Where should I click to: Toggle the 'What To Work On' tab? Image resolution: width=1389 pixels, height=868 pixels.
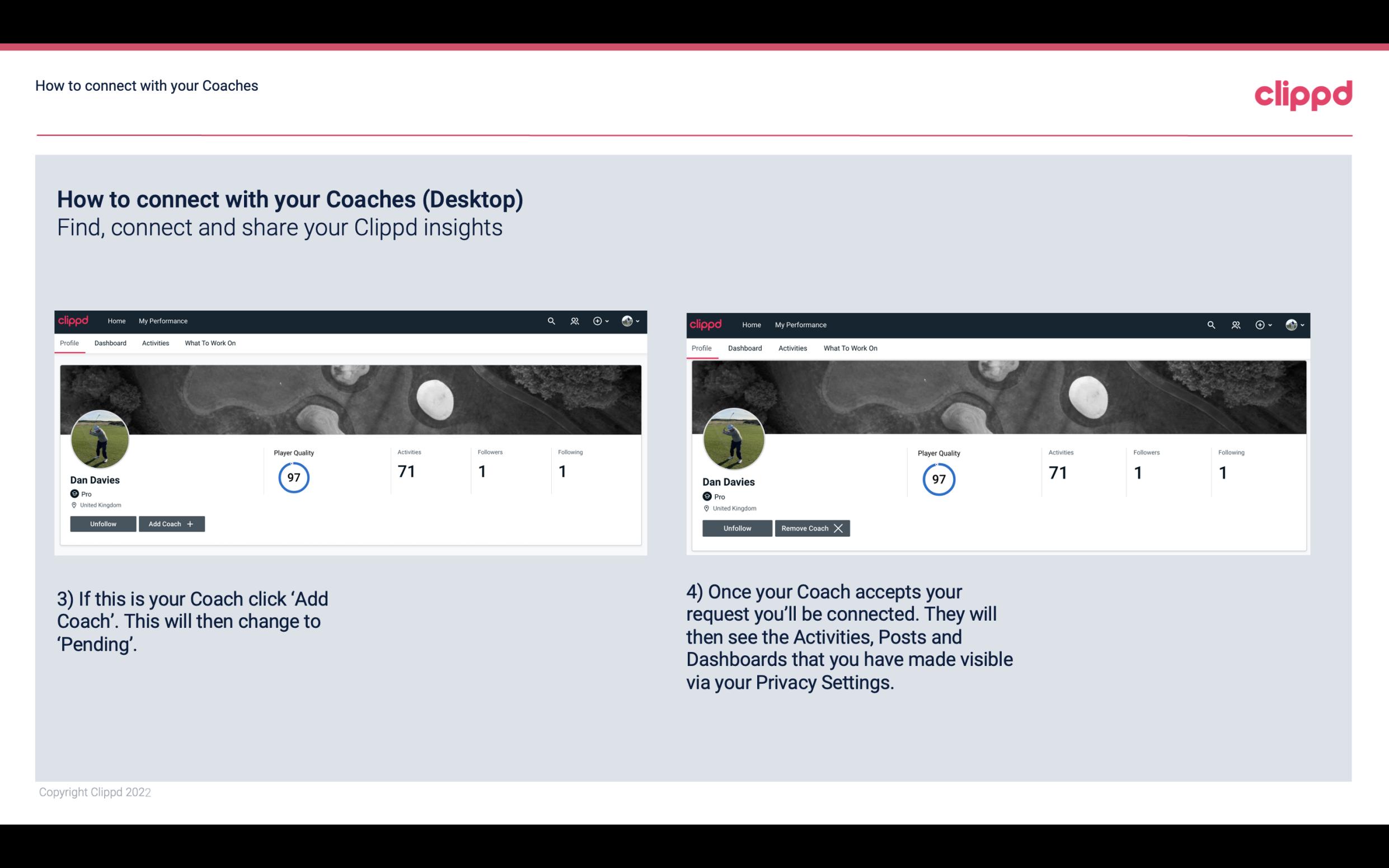(x=209, y=343)
